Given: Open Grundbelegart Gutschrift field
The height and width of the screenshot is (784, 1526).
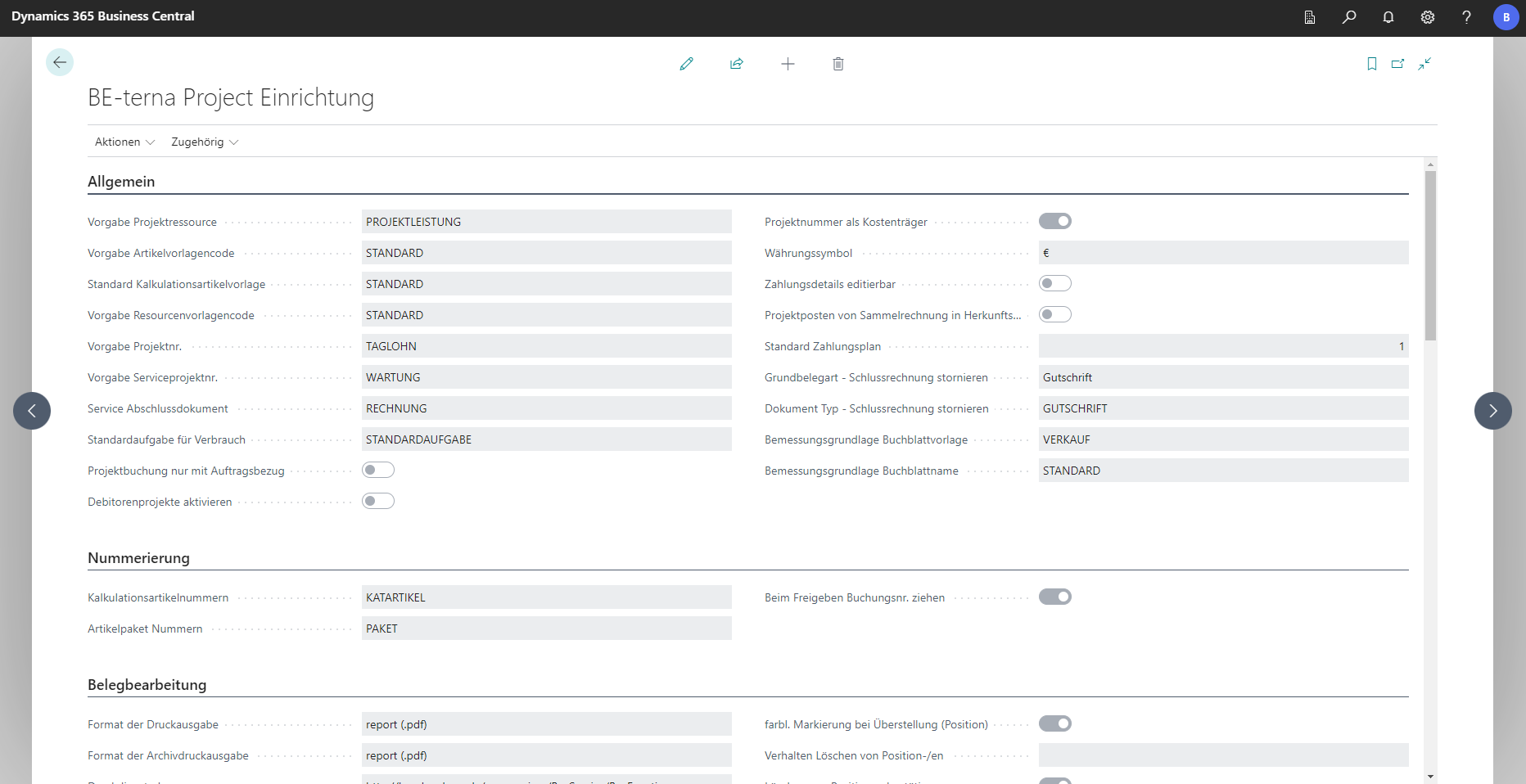Looking at the screenshot, I should (1224, 377).
